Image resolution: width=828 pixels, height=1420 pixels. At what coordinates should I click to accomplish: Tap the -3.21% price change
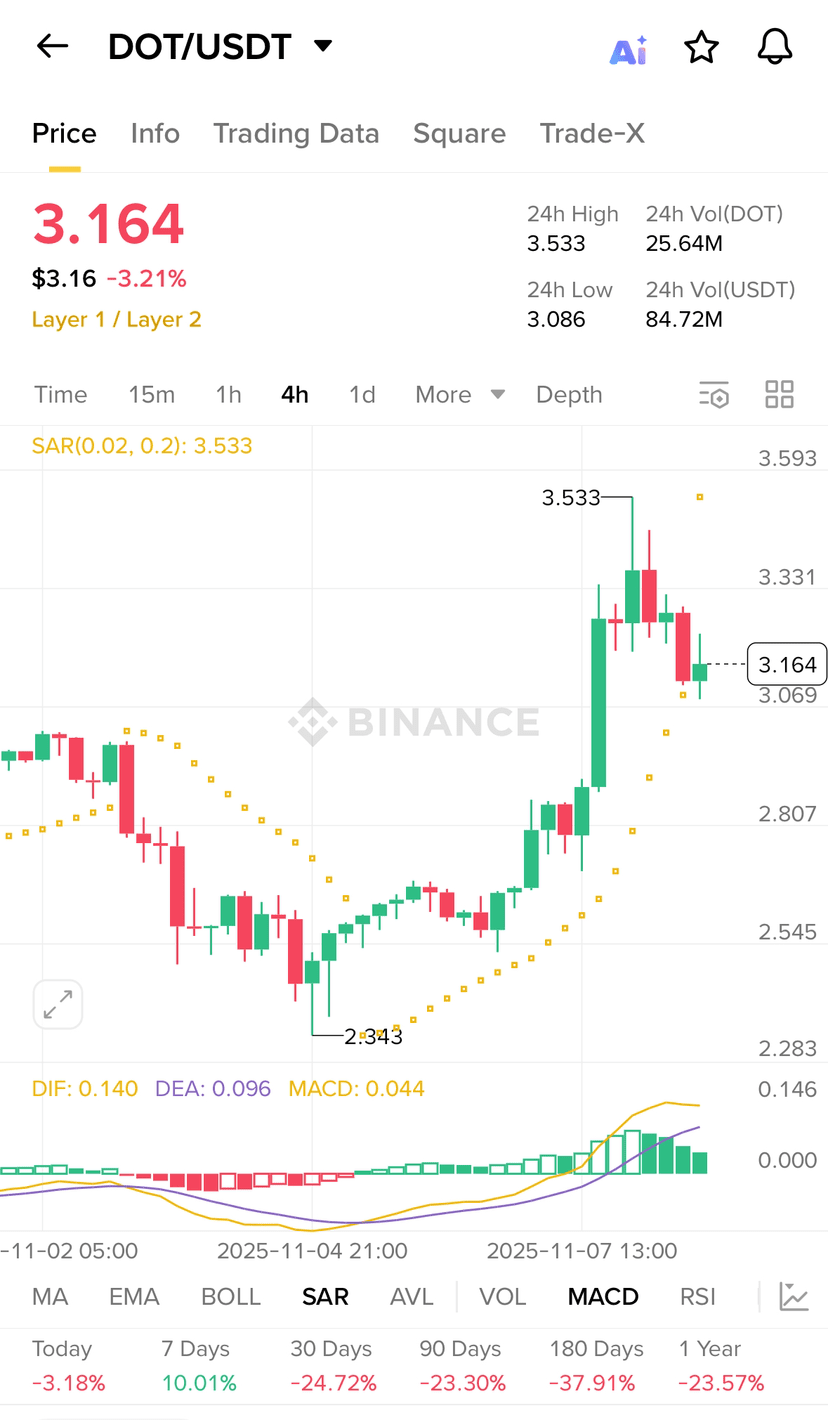click(148, 278)
